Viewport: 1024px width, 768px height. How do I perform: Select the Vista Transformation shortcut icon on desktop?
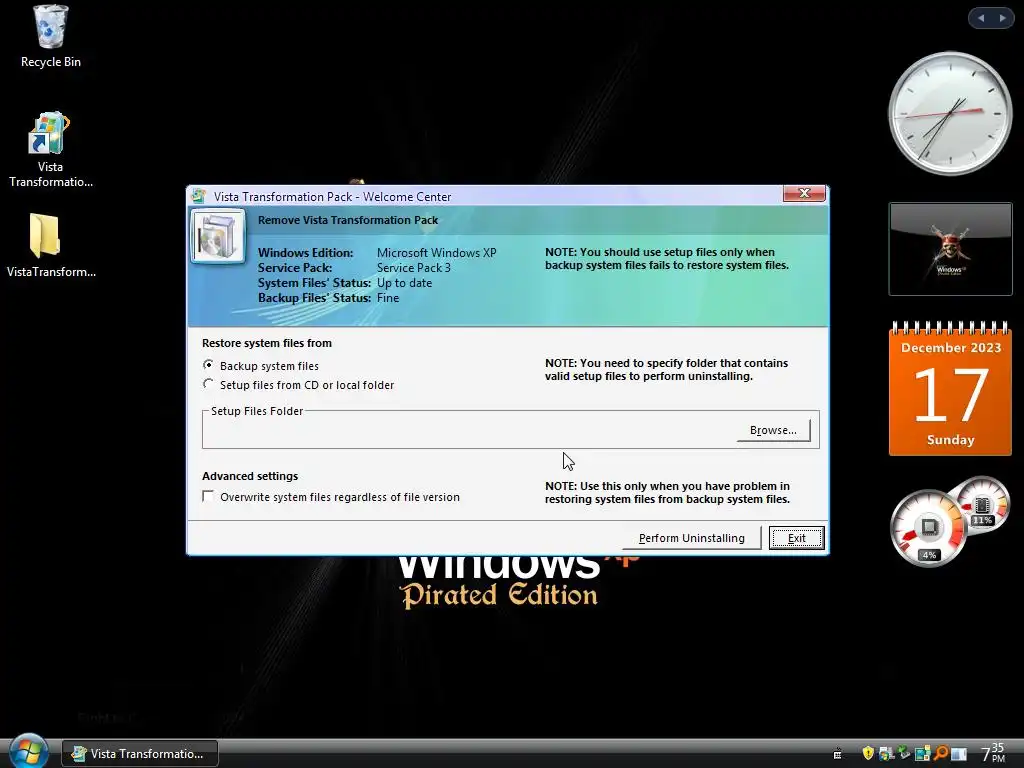(50, 150)
